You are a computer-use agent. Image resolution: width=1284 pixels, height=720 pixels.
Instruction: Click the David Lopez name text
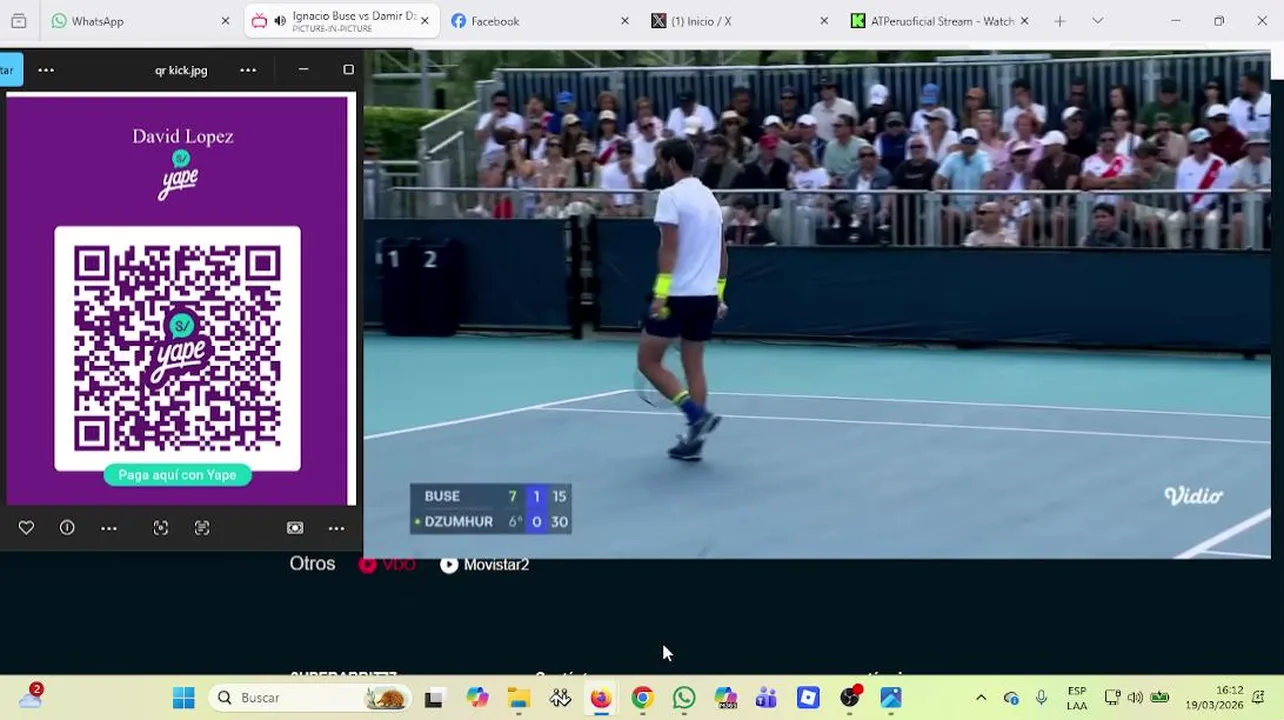pyautogui.click(x=183, y=136)
